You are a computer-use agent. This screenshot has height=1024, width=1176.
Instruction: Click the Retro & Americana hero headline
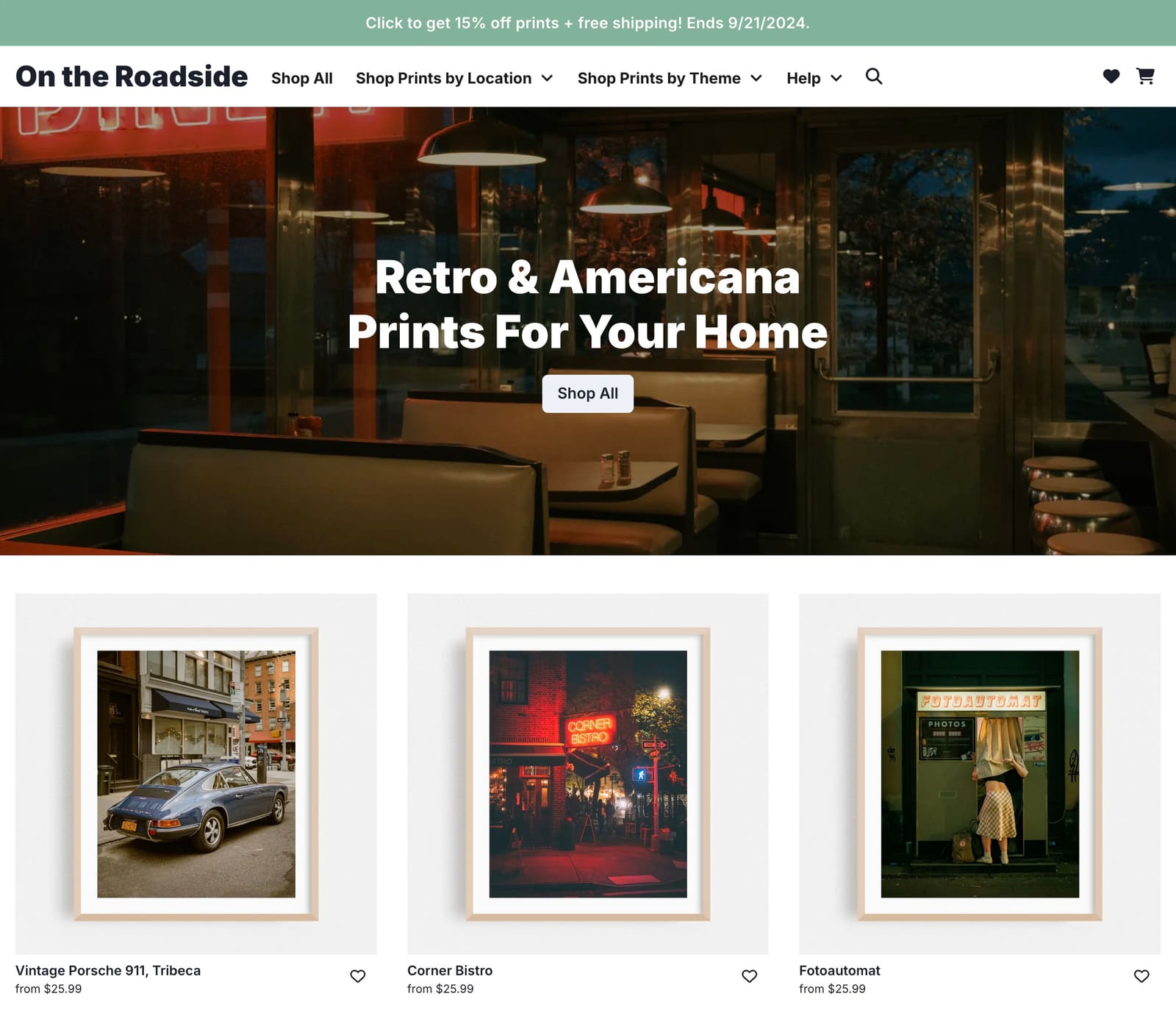tap(588, 304)
